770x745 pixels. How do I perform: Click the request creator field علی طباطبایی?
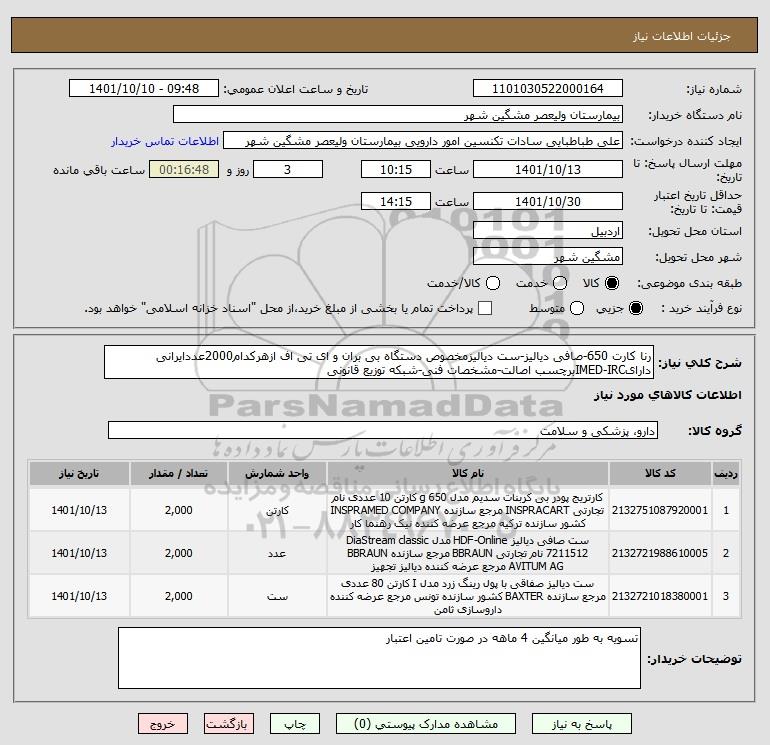pos(423,140)
